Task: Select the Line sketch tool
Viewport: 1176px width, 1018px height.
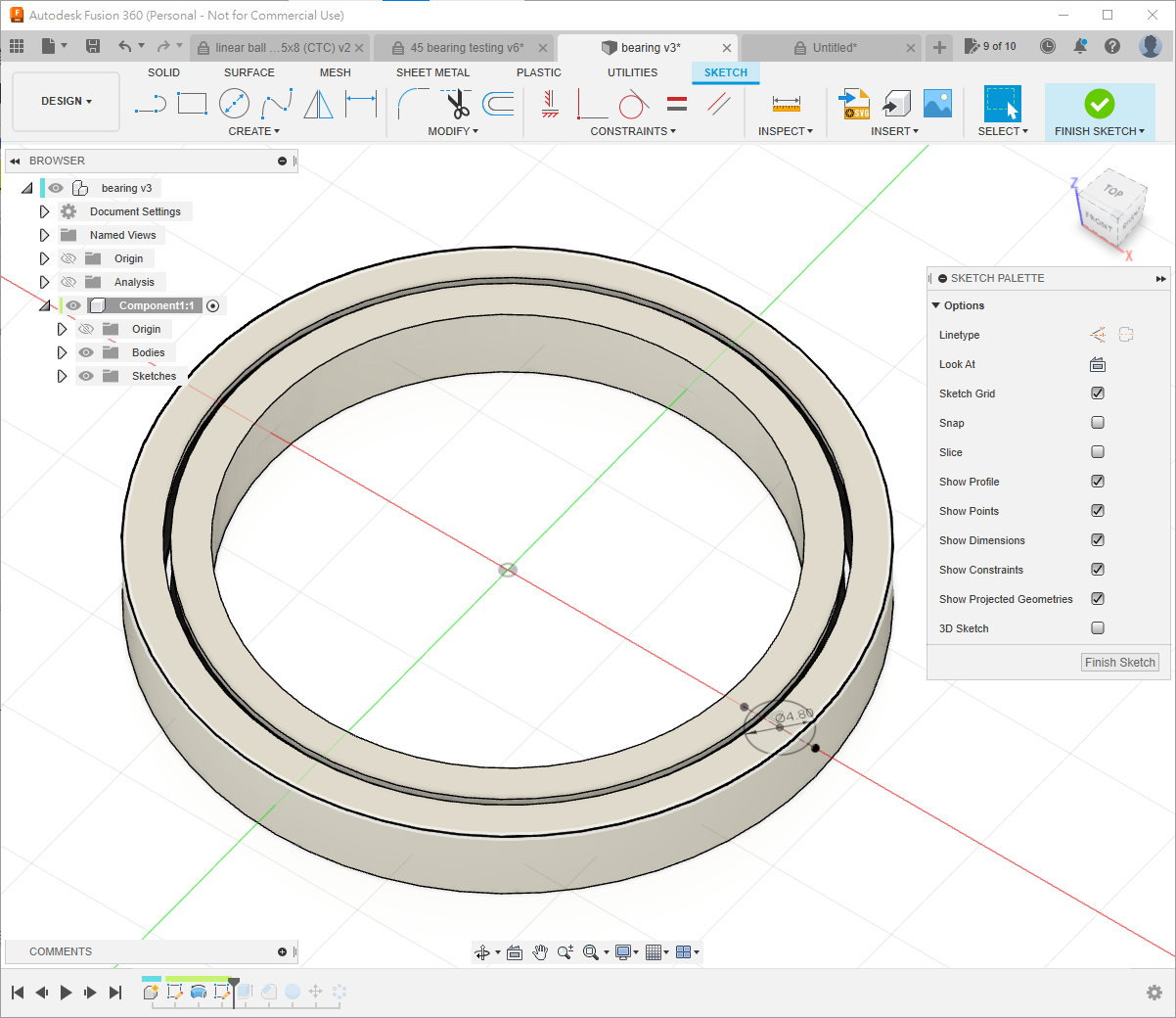Action: 150,104
